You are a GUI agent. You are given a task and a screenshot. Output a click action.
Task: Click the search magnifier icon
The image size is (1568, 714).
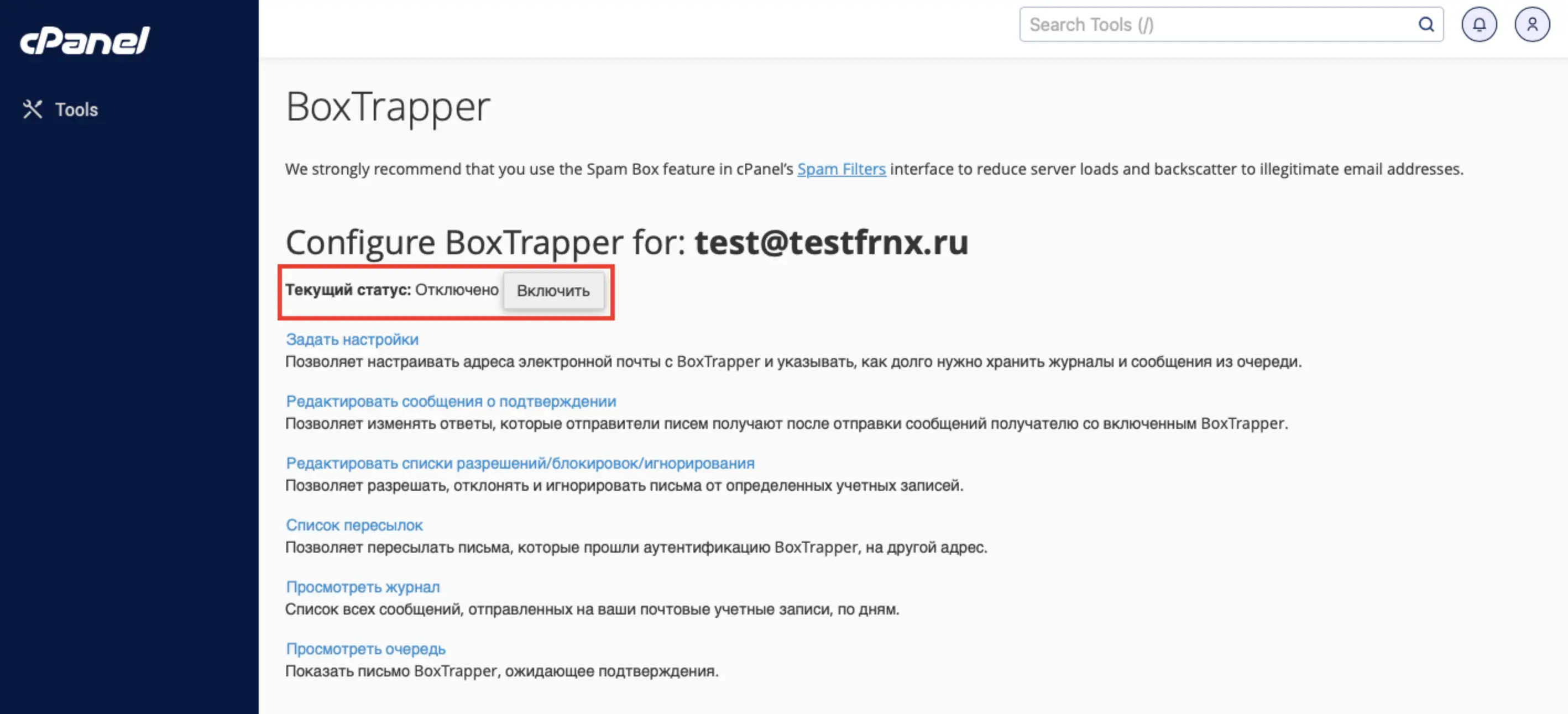pyautogui.click(x=1426, y=24)
